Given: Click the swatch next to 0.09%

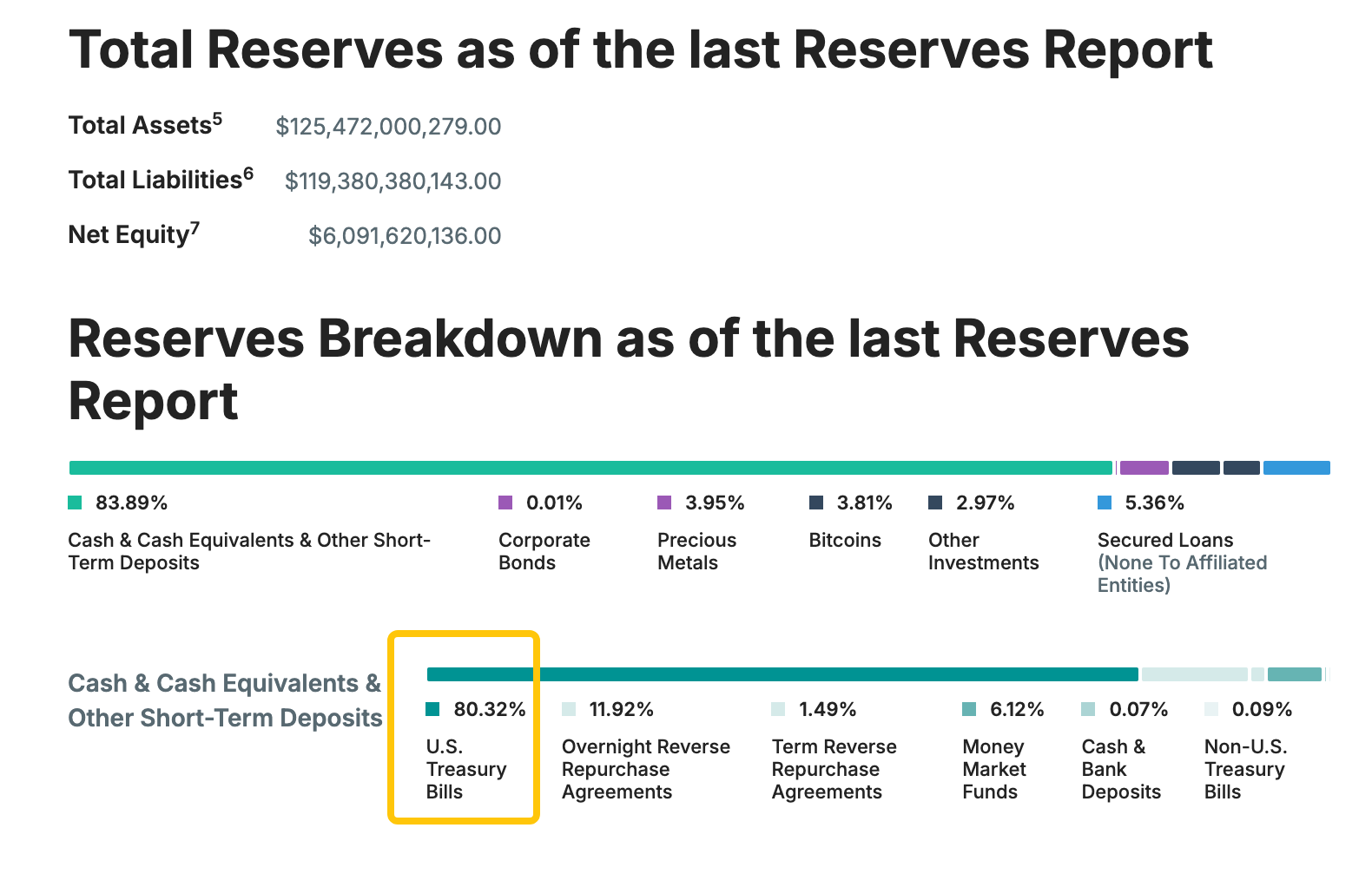Looking at the screenshot, I should click(1211, 709).
